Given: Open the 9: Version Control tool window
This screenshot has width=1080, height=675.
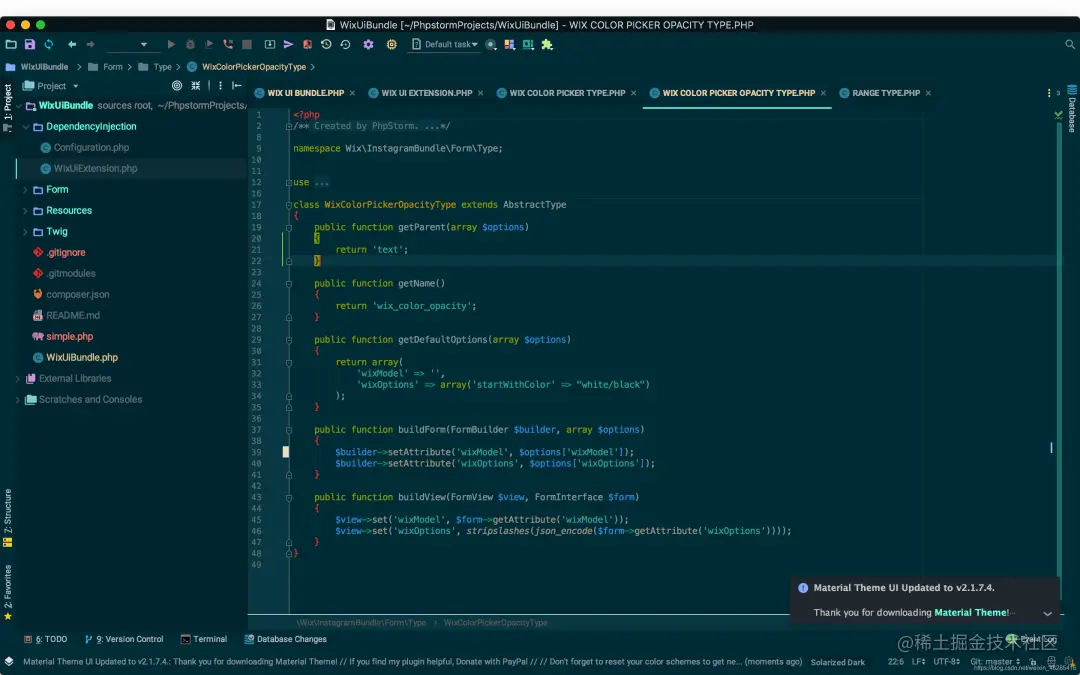Looking at the screenshot, I should (x=124, y=639).
